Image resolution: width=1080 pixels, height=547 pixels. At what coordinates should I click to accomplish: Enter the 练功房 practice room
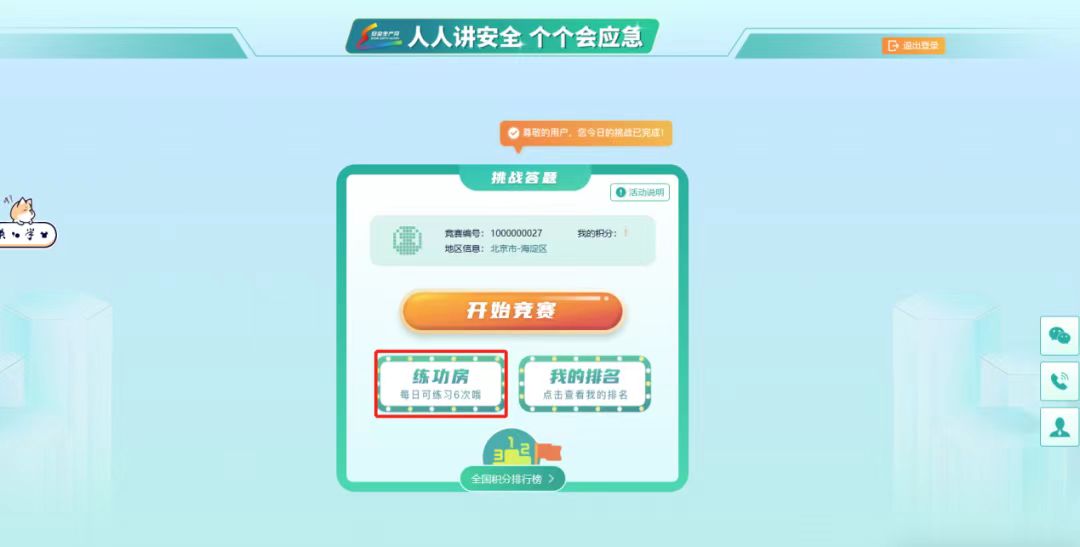tap(441, 384)
